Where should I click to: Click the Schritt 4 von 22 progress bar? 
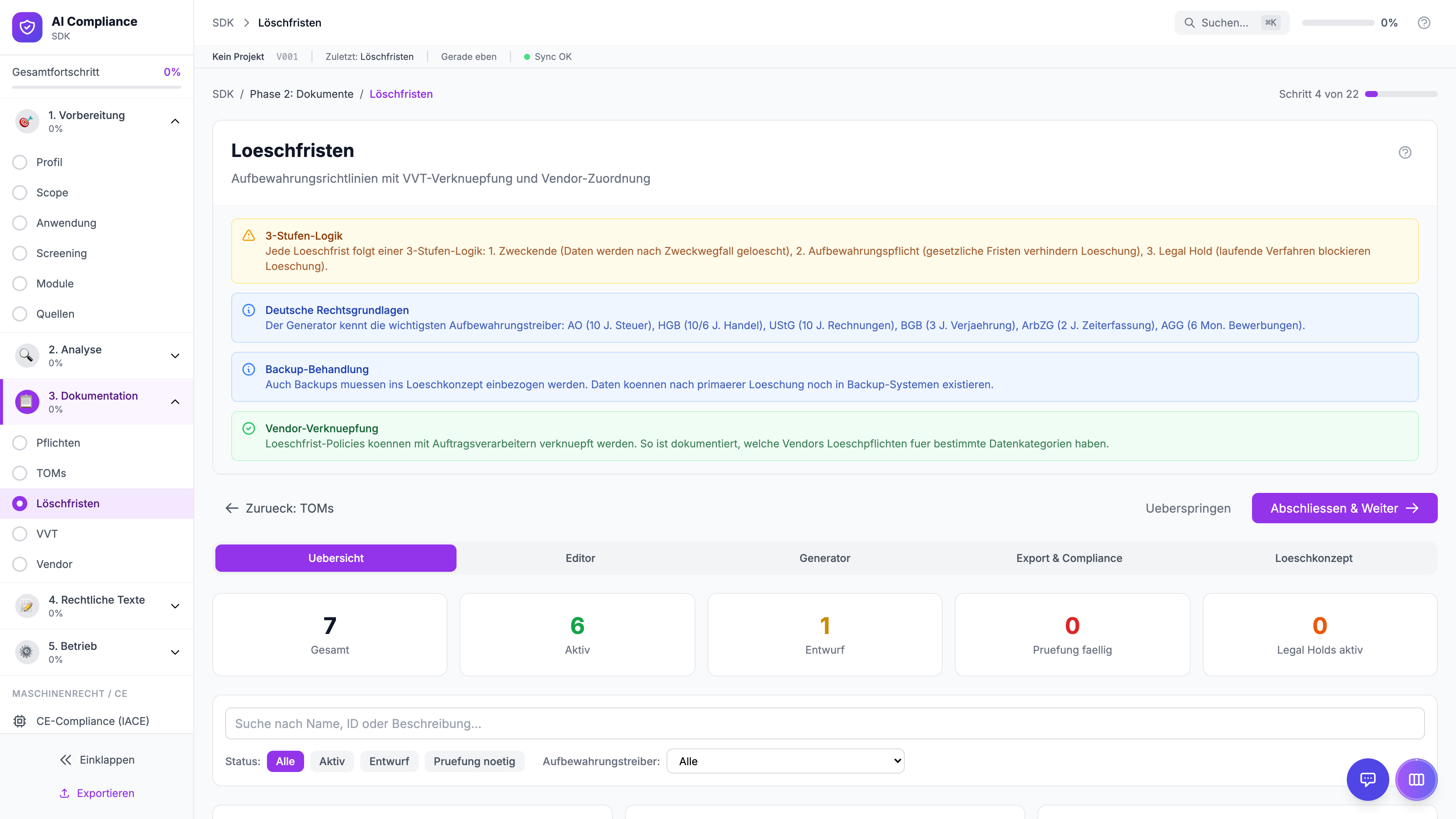tap(1401, 94)
